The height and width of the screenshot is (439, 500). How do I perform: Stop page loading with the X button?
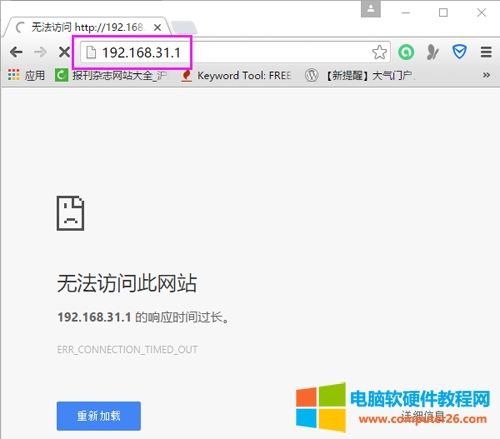pos(64,52)
